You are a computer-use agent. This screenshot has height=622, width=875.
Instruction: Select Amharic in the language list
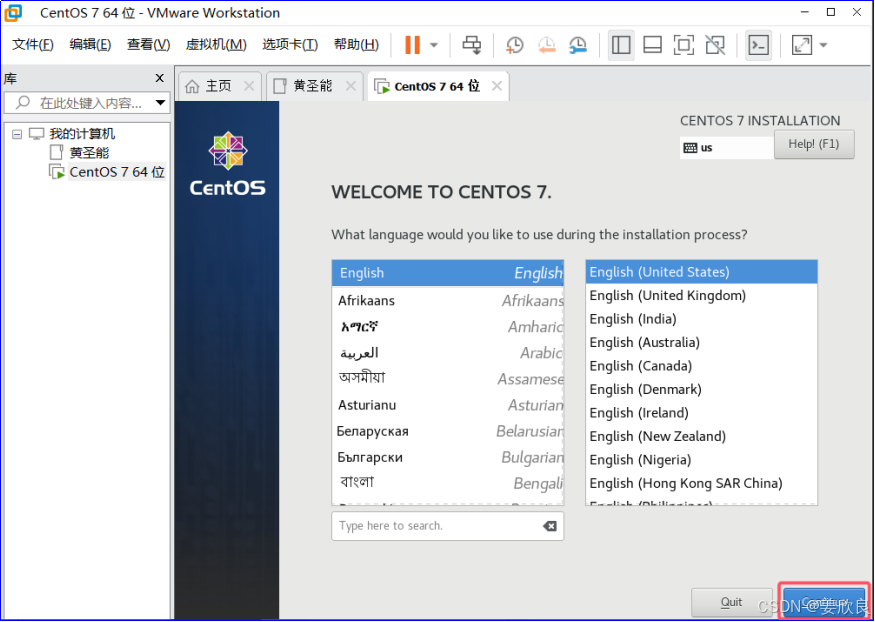point(448,326)
